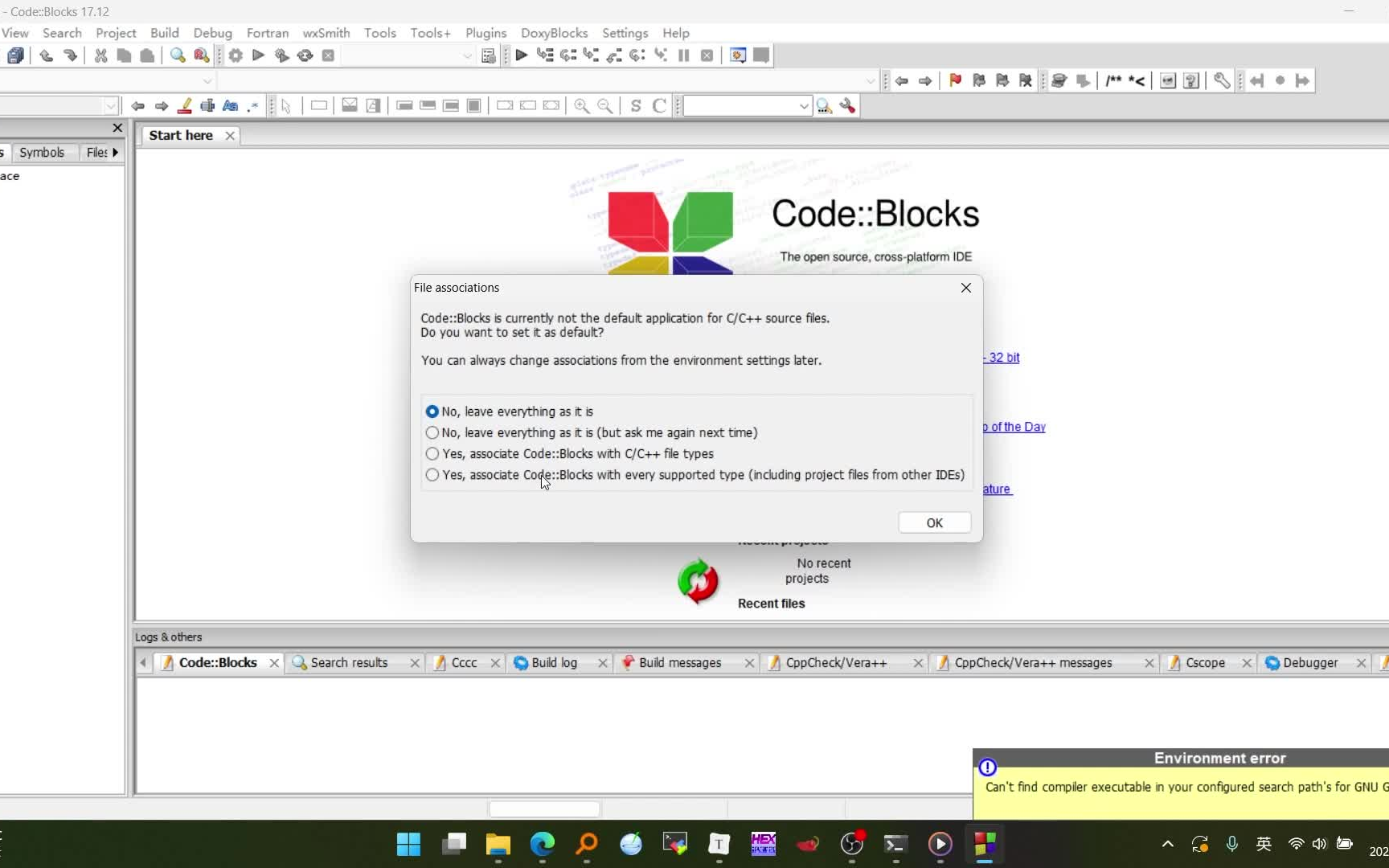Image resolution: width=1389 pixels, height=868 pixels.
Task: Click the Break debugger pause icon
Action: [684, 55]
